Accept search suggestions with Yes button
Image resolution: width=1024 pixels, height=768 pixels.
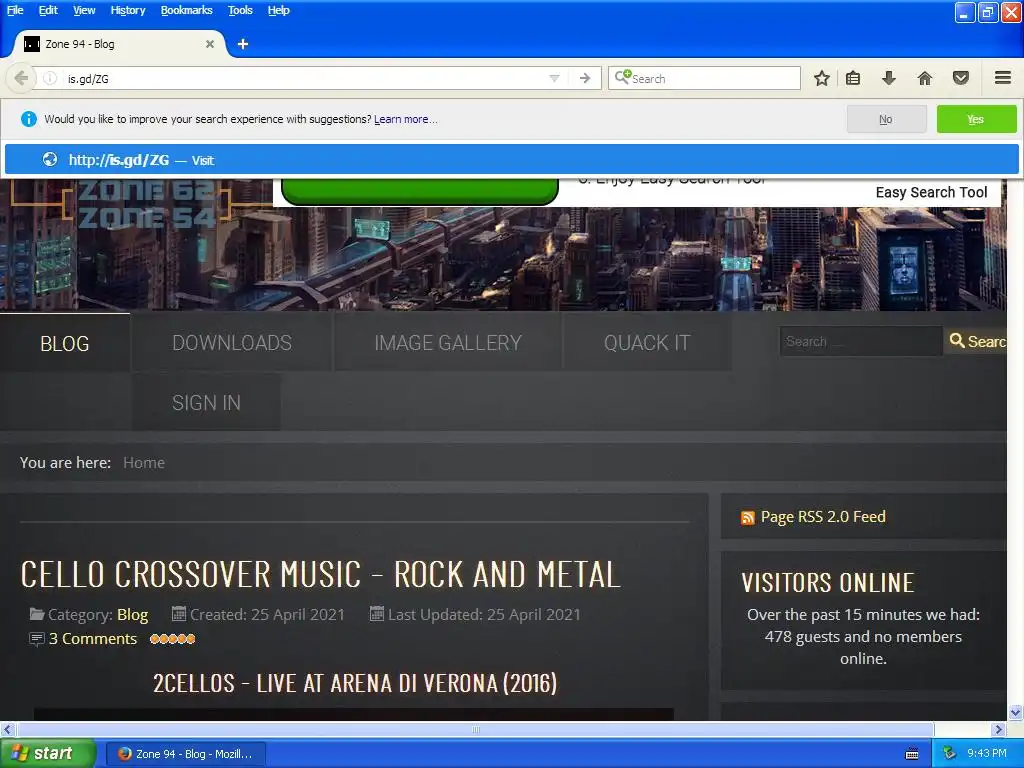point(976,119)
